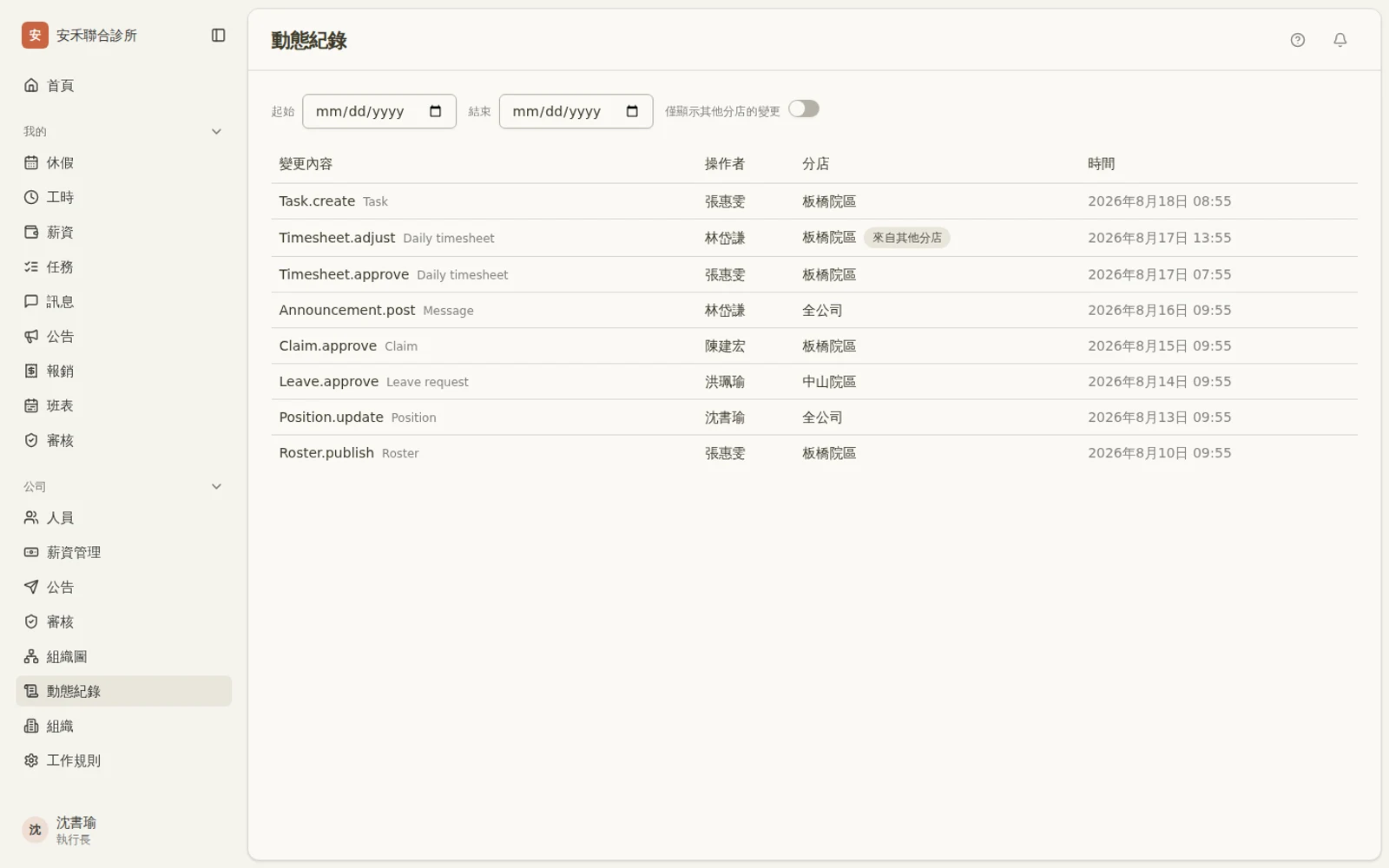The height and width of the screenshot is (868, 1389).
Task: Open 組織 in the sidebar
Action: pyautogui.click(x=124, y=727)
